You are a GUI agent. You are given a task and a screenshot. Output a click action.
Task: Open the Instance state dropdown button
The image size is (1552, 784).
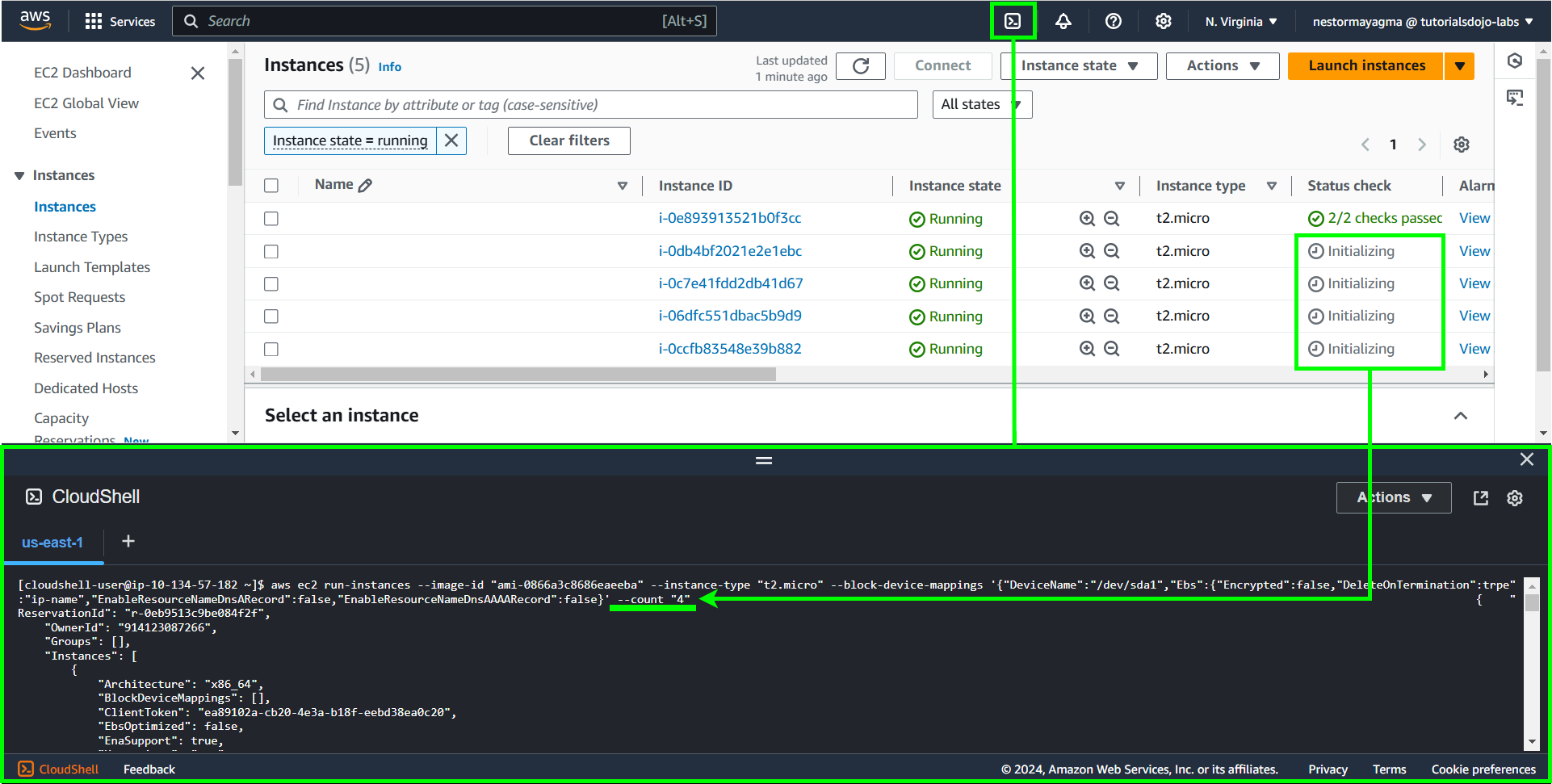1079,66
